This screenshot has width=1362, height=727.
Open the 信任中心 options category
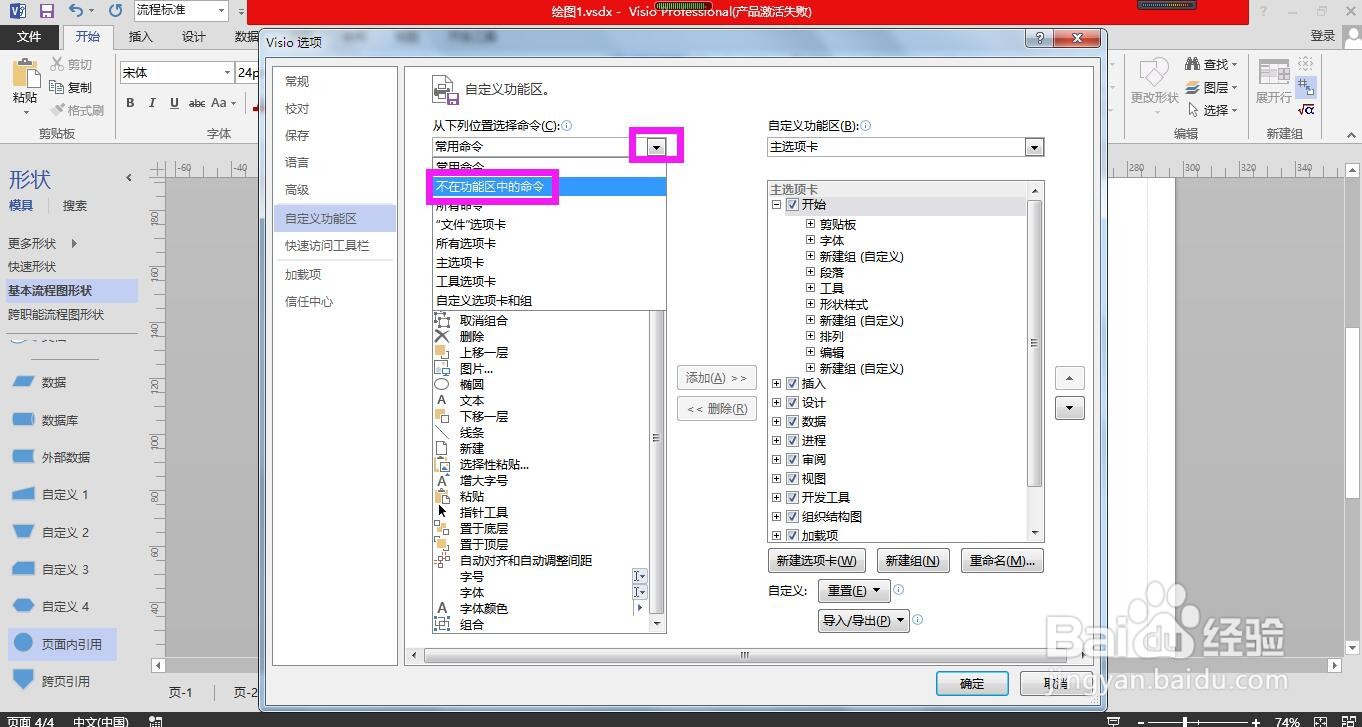point(334,301)
